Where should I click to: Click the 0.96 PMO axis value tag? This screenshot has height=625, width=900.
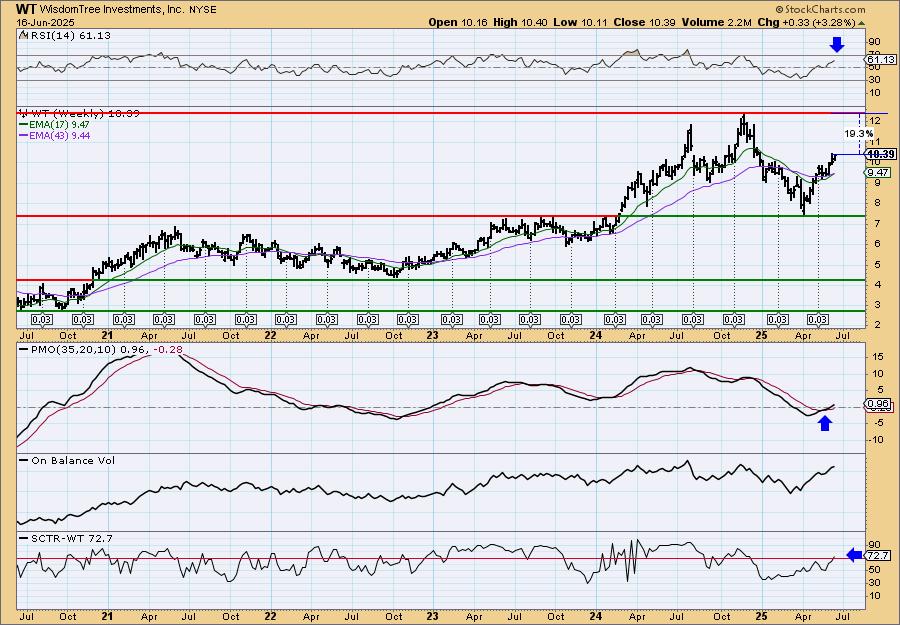[x=879, y=404]
